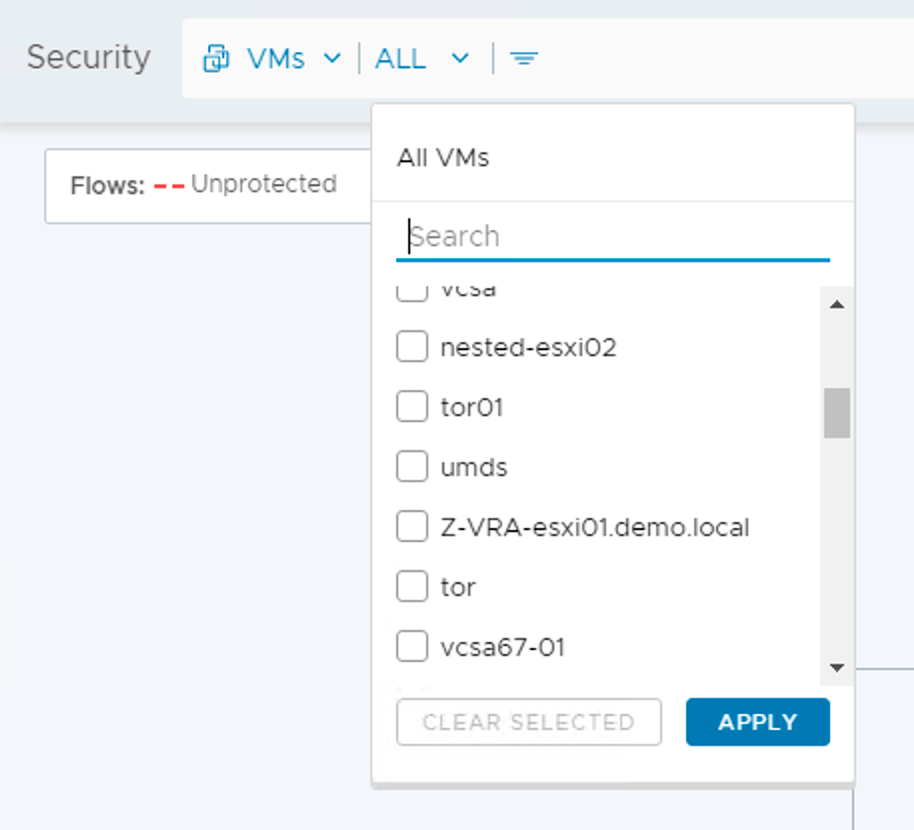
Task: Click the VMs entity type icon
Action: tap(216, 60)
